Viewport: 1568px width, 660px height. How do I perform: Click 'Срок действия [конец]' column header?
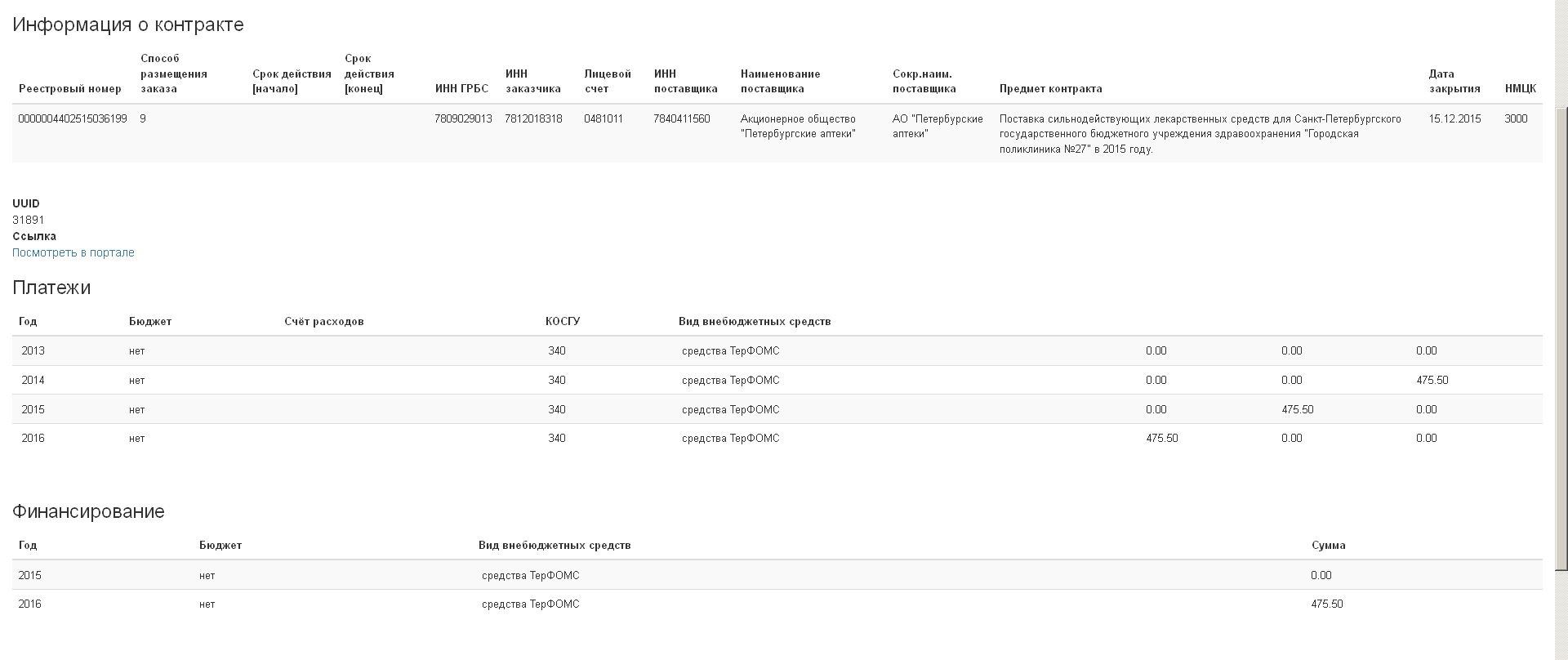369,74
